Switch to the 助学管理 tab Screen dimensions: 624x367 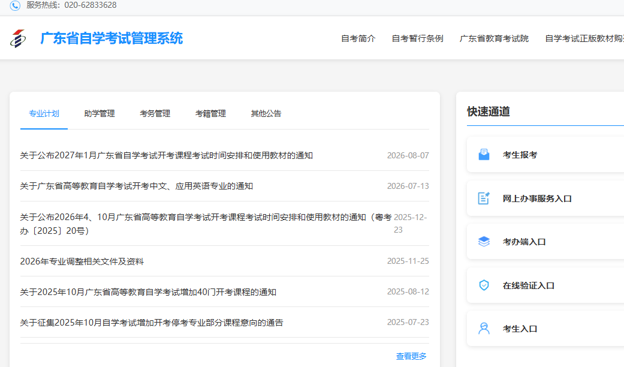coord(99,113)
